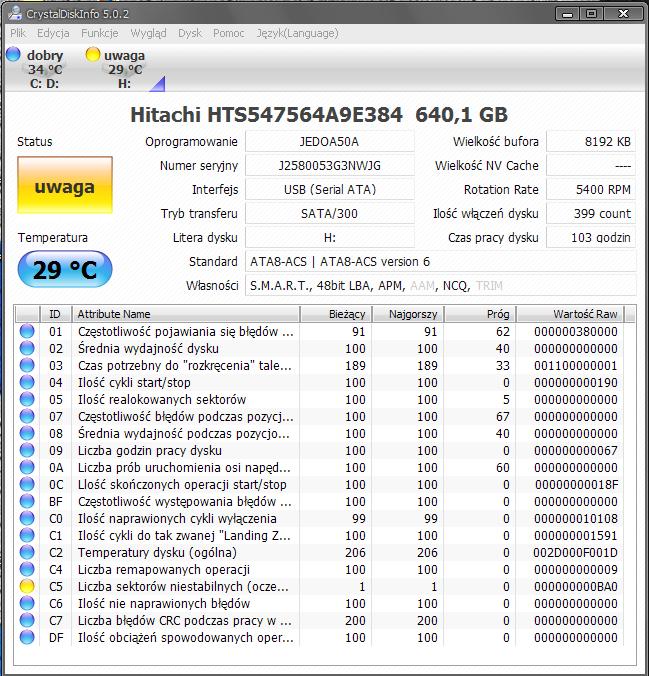The image size is (649, 676).
Task: Maximize the CrystalDiskInfo window
Action: point(591,14)
